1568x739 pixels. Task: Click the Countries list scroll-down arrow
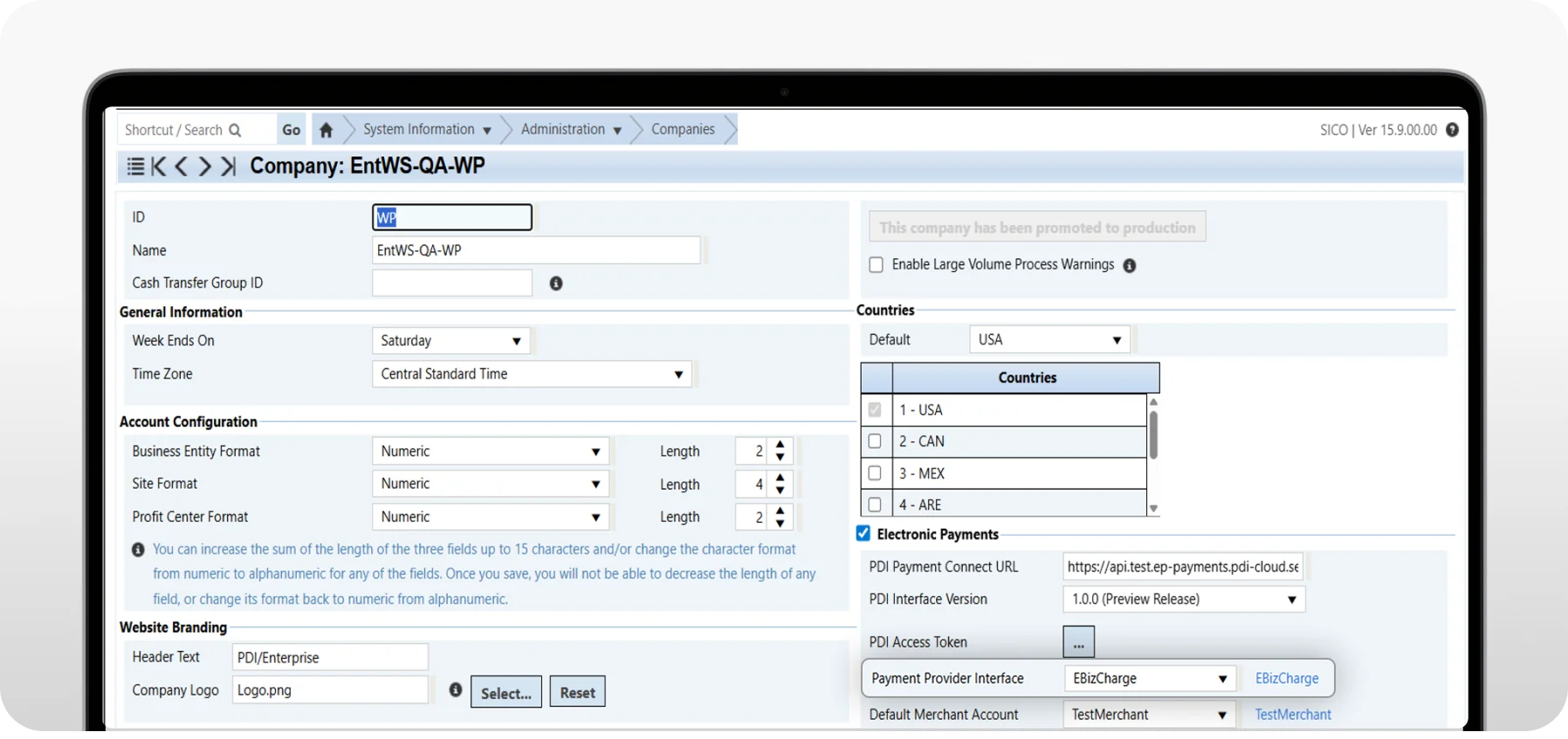(1153, 509)
